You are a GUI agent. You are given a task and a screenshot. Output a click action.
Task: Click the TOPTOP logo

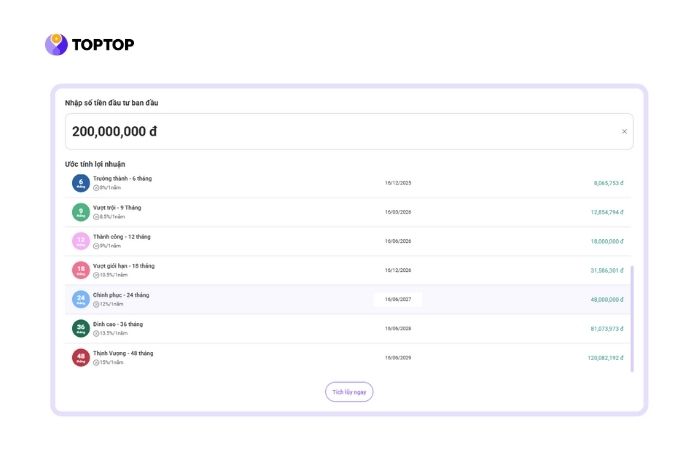pos(89,44)
